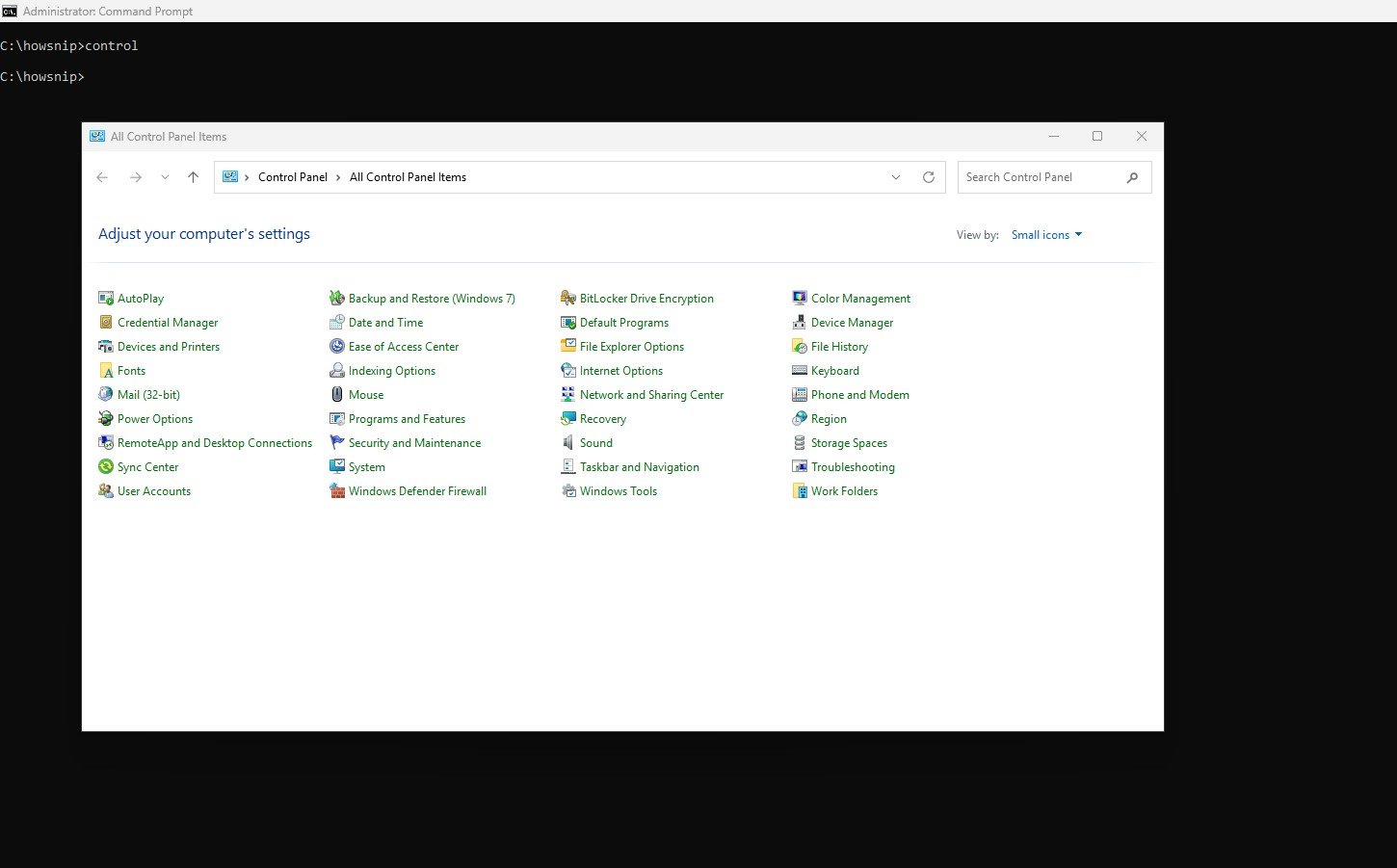Click the Mouse icon
Screen dimensions: 1397x868
coord(337,395)
